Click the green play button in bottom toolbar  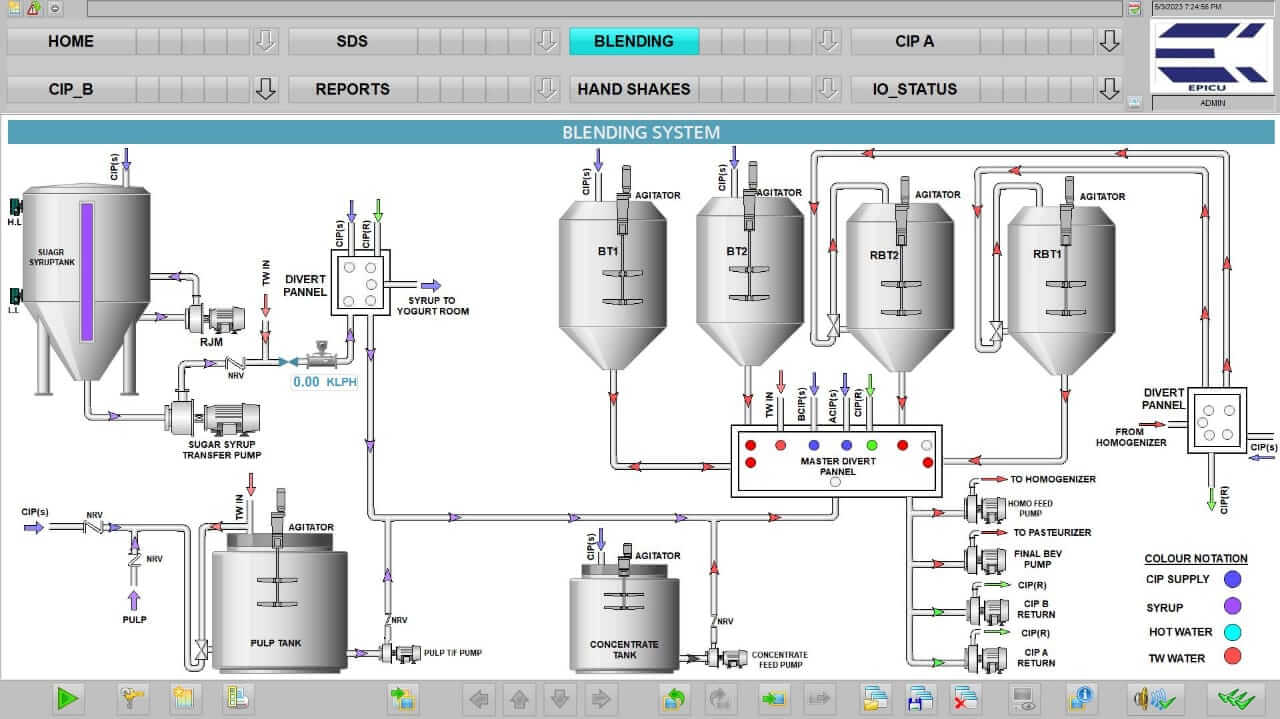pyautogui.click(x=68, y=698)
